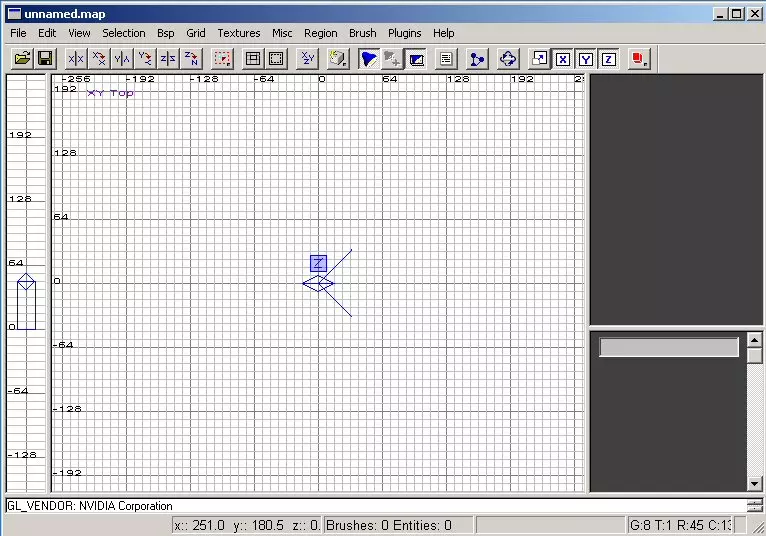Open the Textures menu

point(238,33)
